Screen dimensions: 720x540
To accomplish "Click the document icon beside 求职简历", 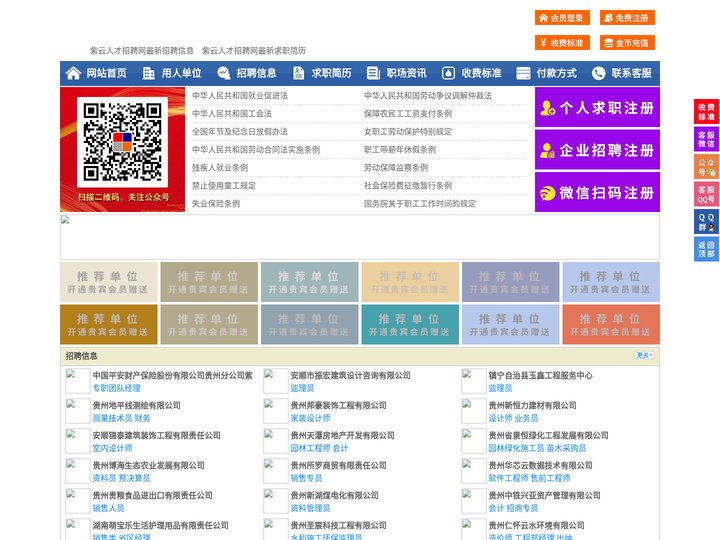I will [298, 73].
